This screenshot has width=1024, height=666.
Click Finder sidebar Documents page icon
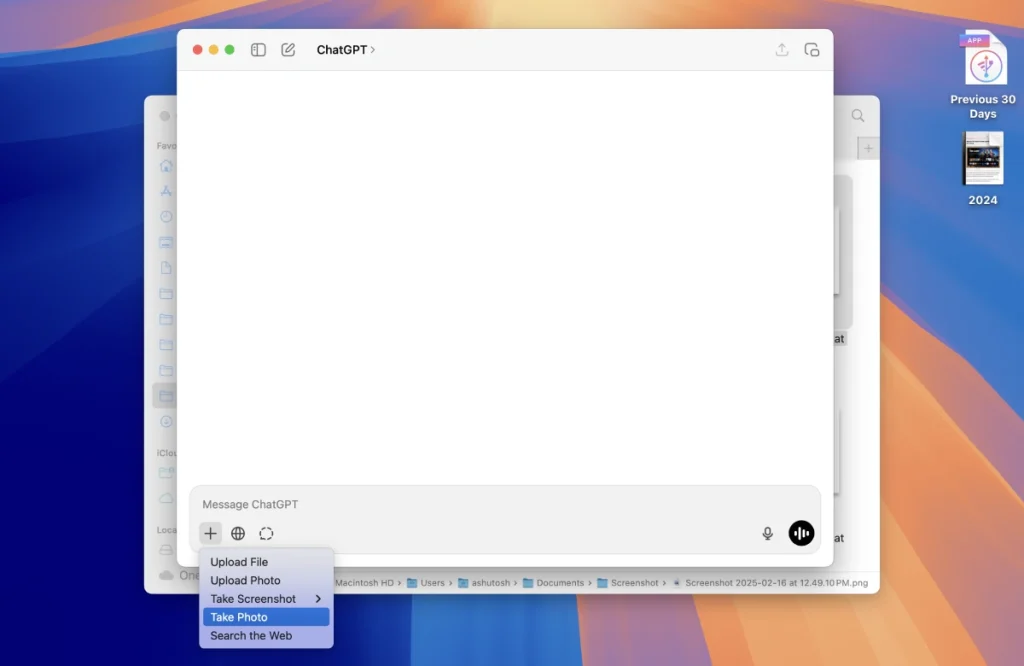coord(166,268)
